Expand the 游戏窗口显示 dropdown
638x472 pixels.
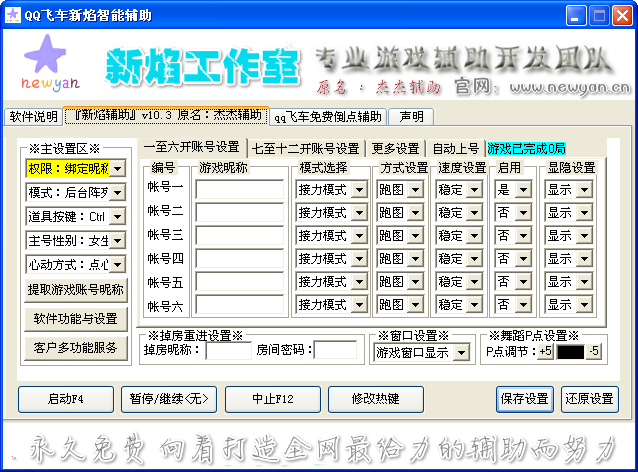[461, 353]
